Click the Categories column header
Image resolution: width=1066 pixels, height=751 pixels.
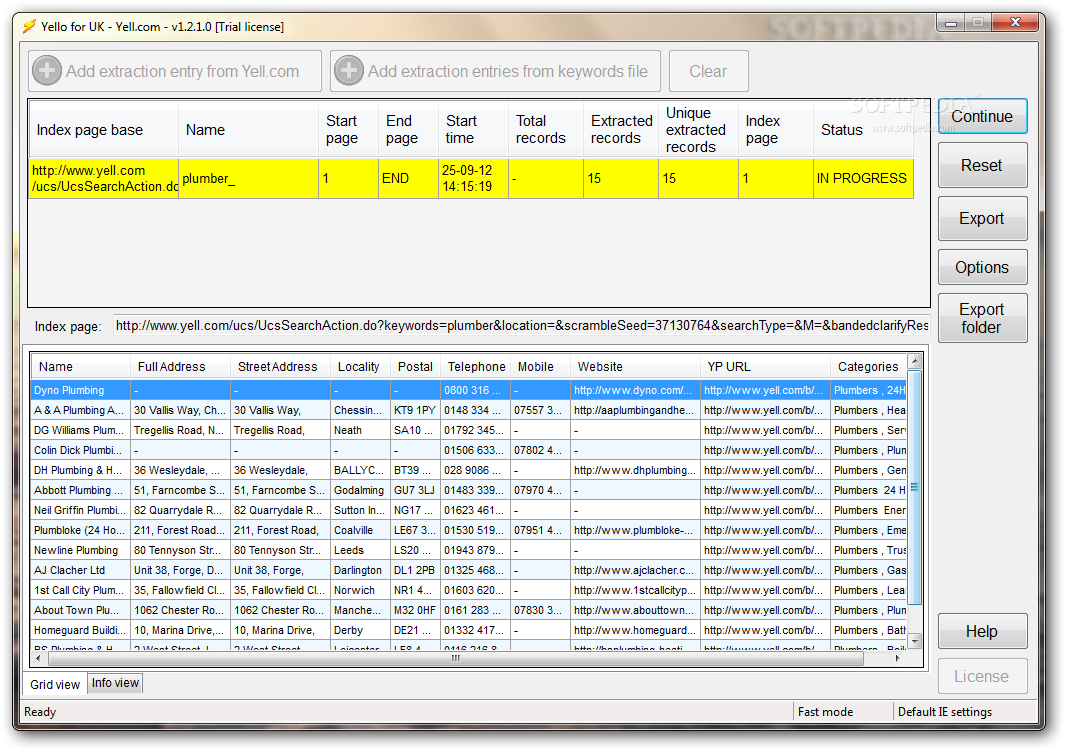(x=868, y=367)
